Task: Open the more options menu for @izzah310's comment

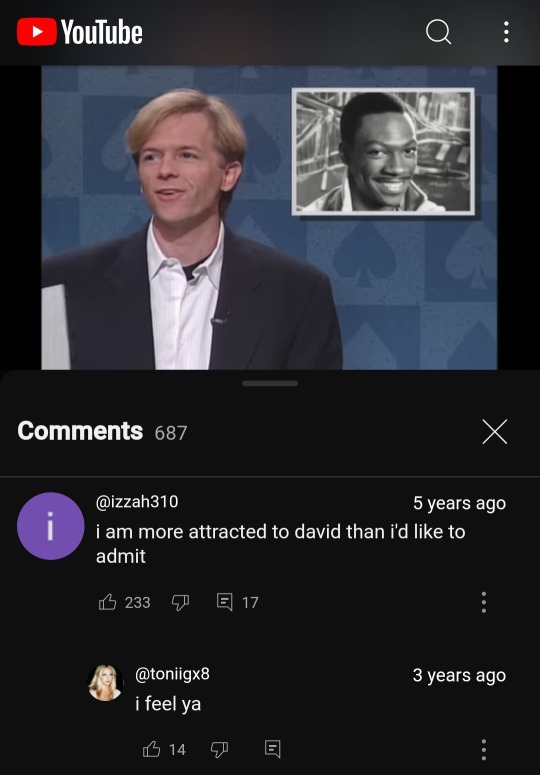Action: point(484,602)
